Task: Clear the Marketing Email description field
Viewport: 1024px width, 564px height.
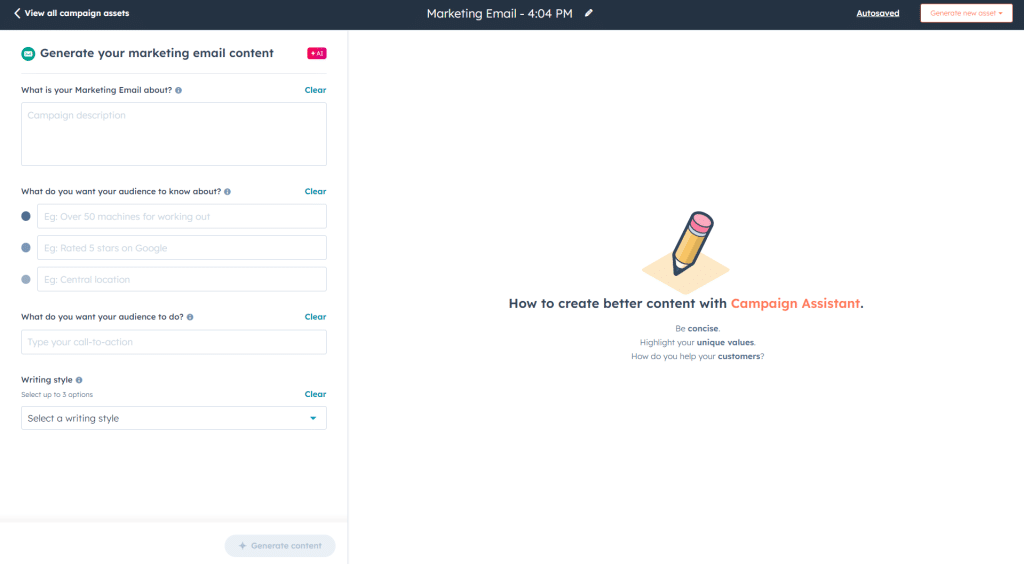Action: click(x=315, y=90)
